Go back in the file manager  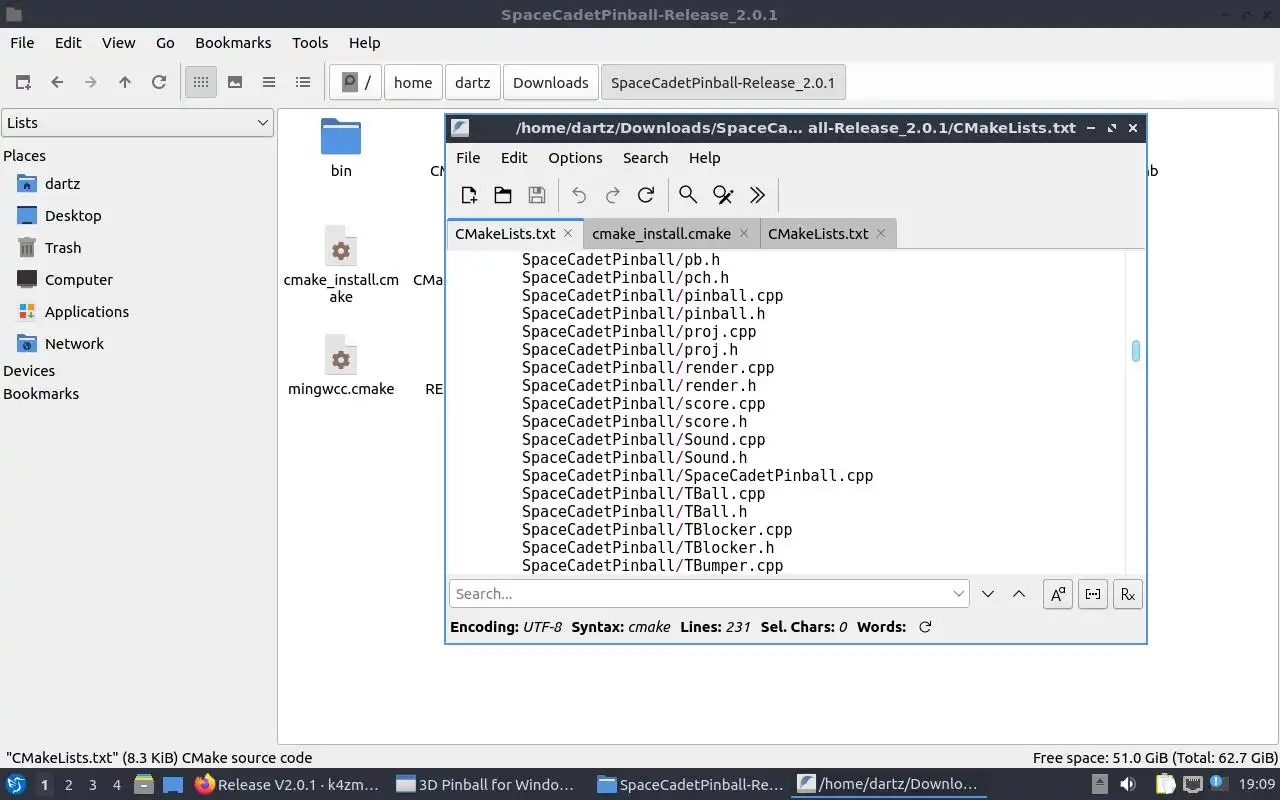pyautogui.click(x=57, y=83)
